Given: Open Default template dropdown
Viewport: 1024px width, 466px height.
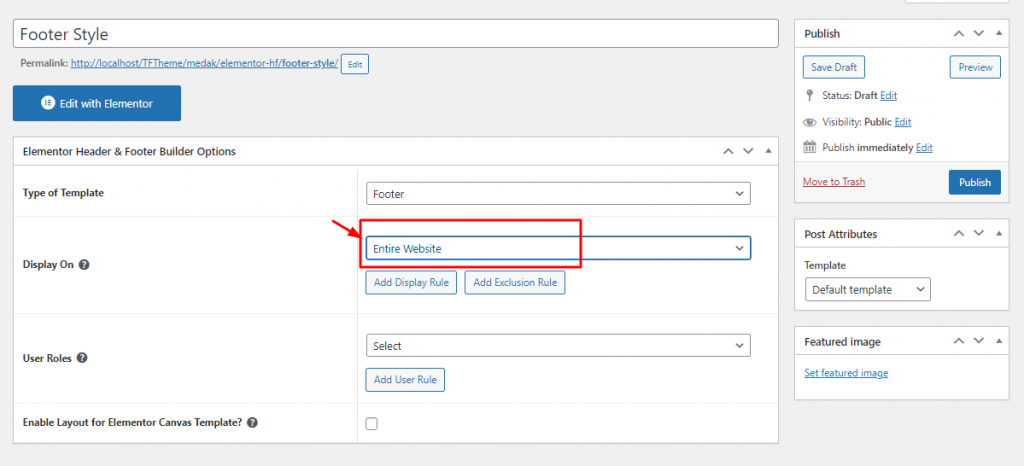Looking at the screenshot, I should pos(867,290).
